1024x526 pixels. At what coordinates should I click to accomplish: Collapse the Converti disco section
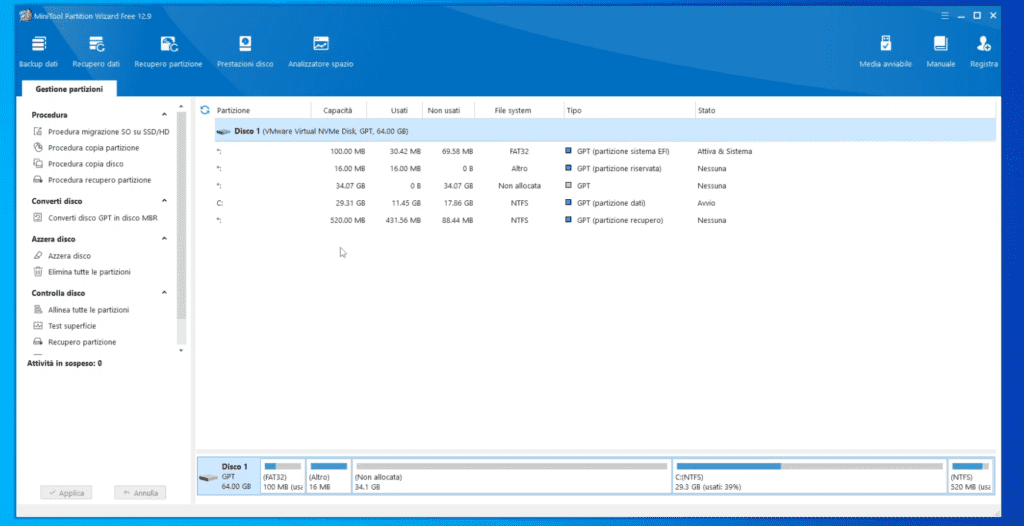[165, 201]
